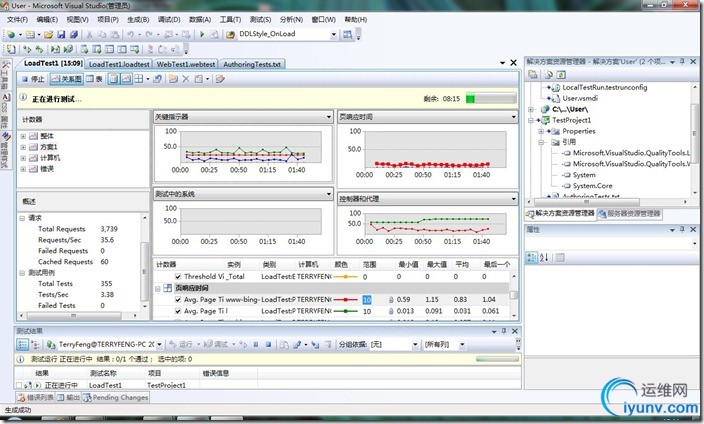Screen dimensions: 704x424
Task: Expand the 错误 counter node
Action: tap(23, 169)
